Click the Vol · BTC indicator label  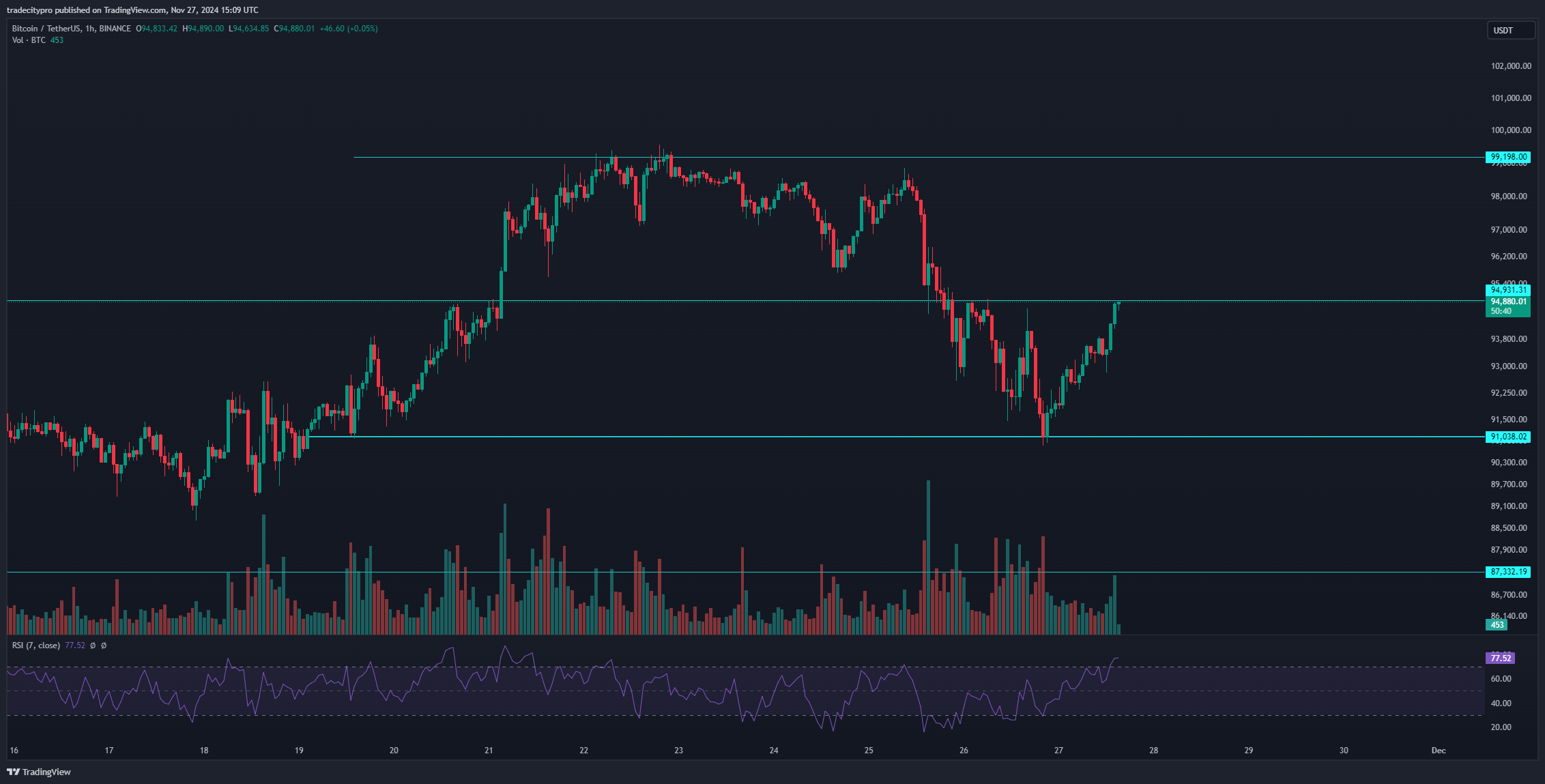coord(29,40)
